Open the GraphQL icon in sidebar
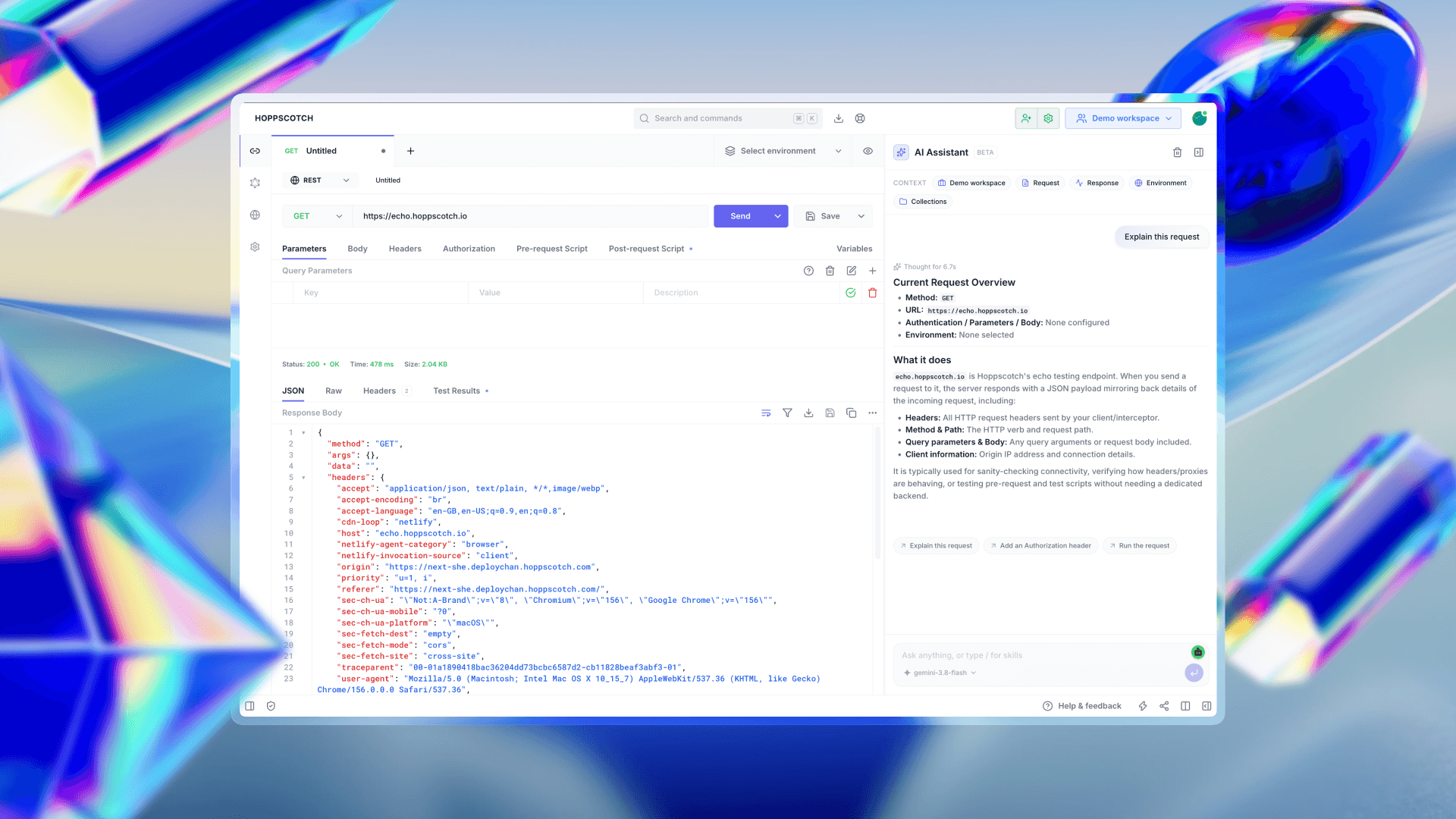Viewport: 1456px width, 819px height. point(255,183)
